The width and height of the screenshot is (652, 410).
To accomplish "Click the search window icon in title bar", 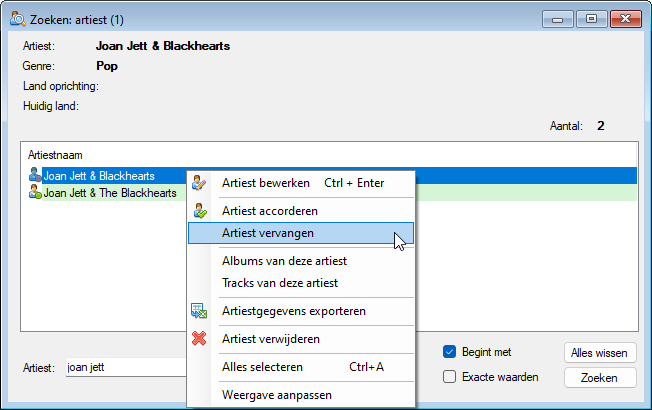I will click(18, 19).
